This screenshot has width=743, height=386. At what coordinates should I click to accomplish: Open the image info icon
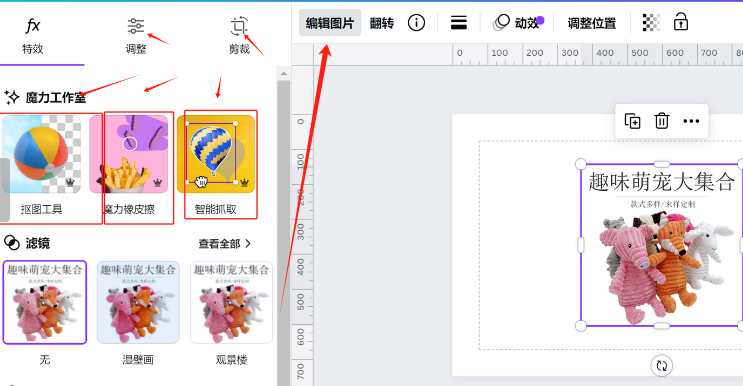pos(417,23)
